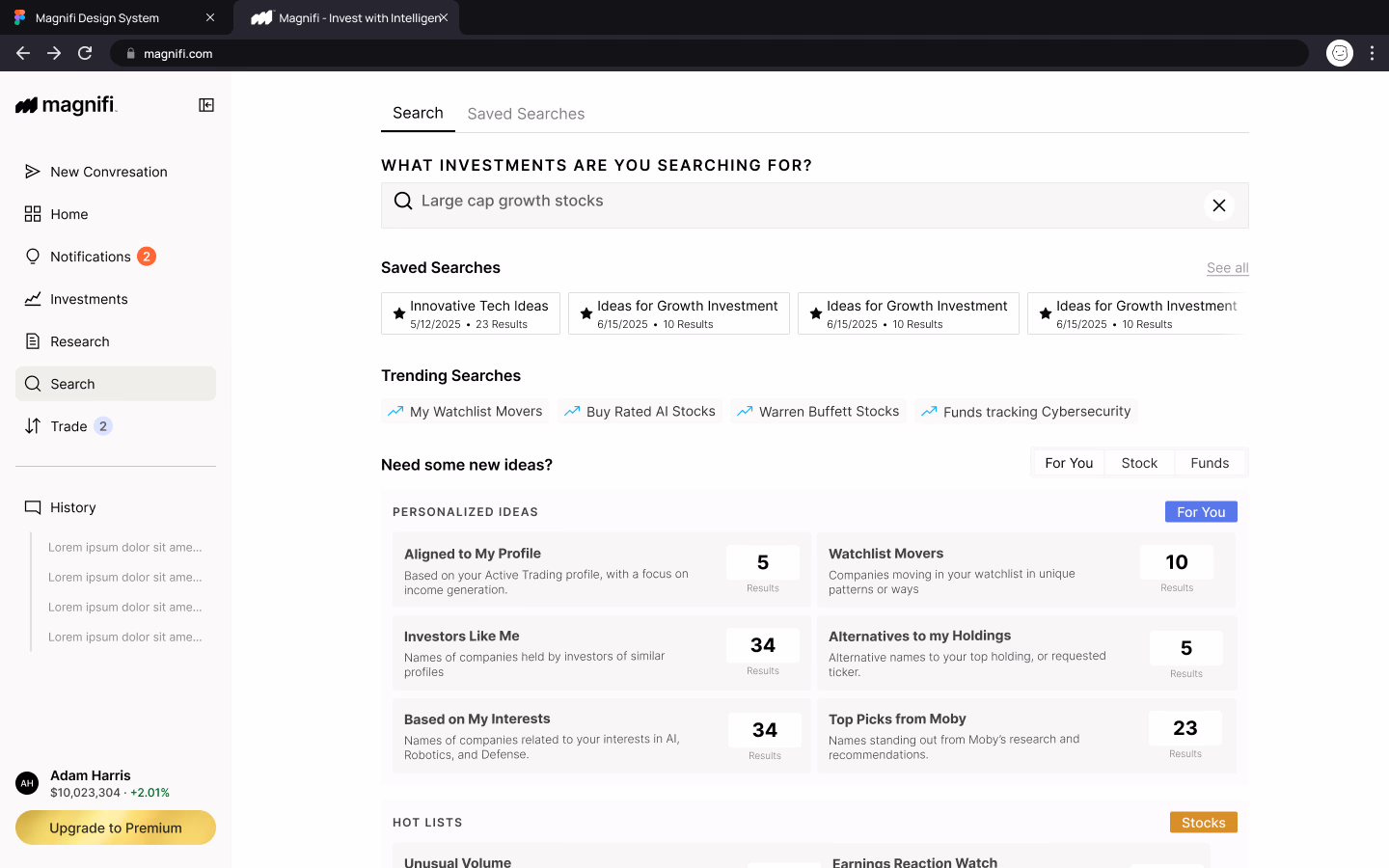
Task: Clear the search field with X
Action: (1219, 205)
